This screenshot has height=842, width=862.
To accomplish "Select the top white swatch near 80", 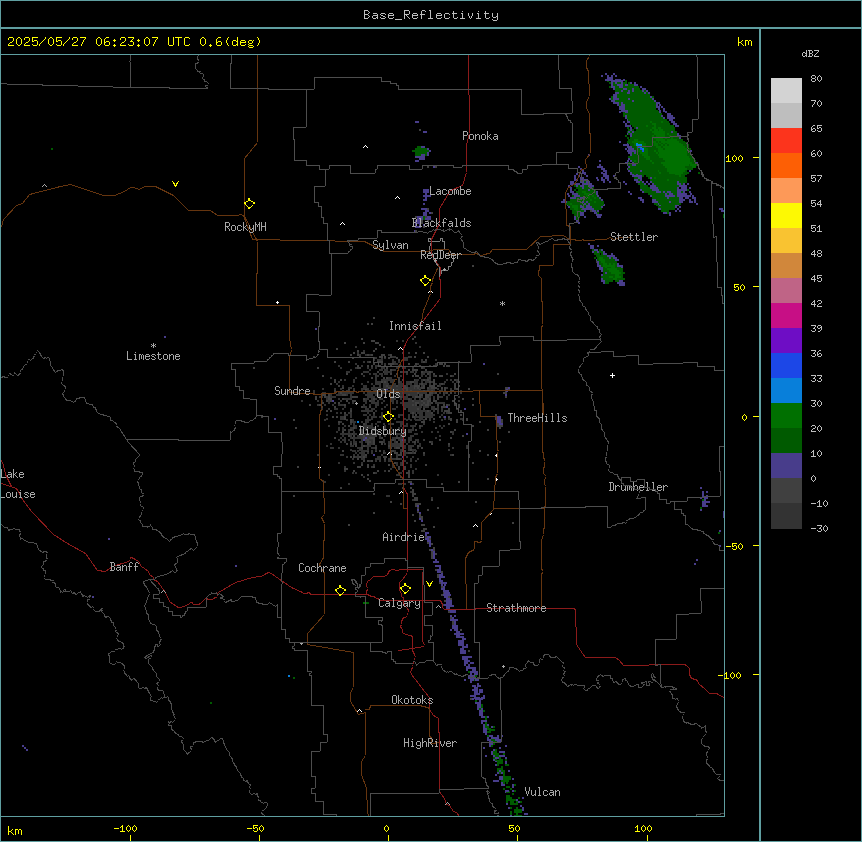I will tap(786, 91).
